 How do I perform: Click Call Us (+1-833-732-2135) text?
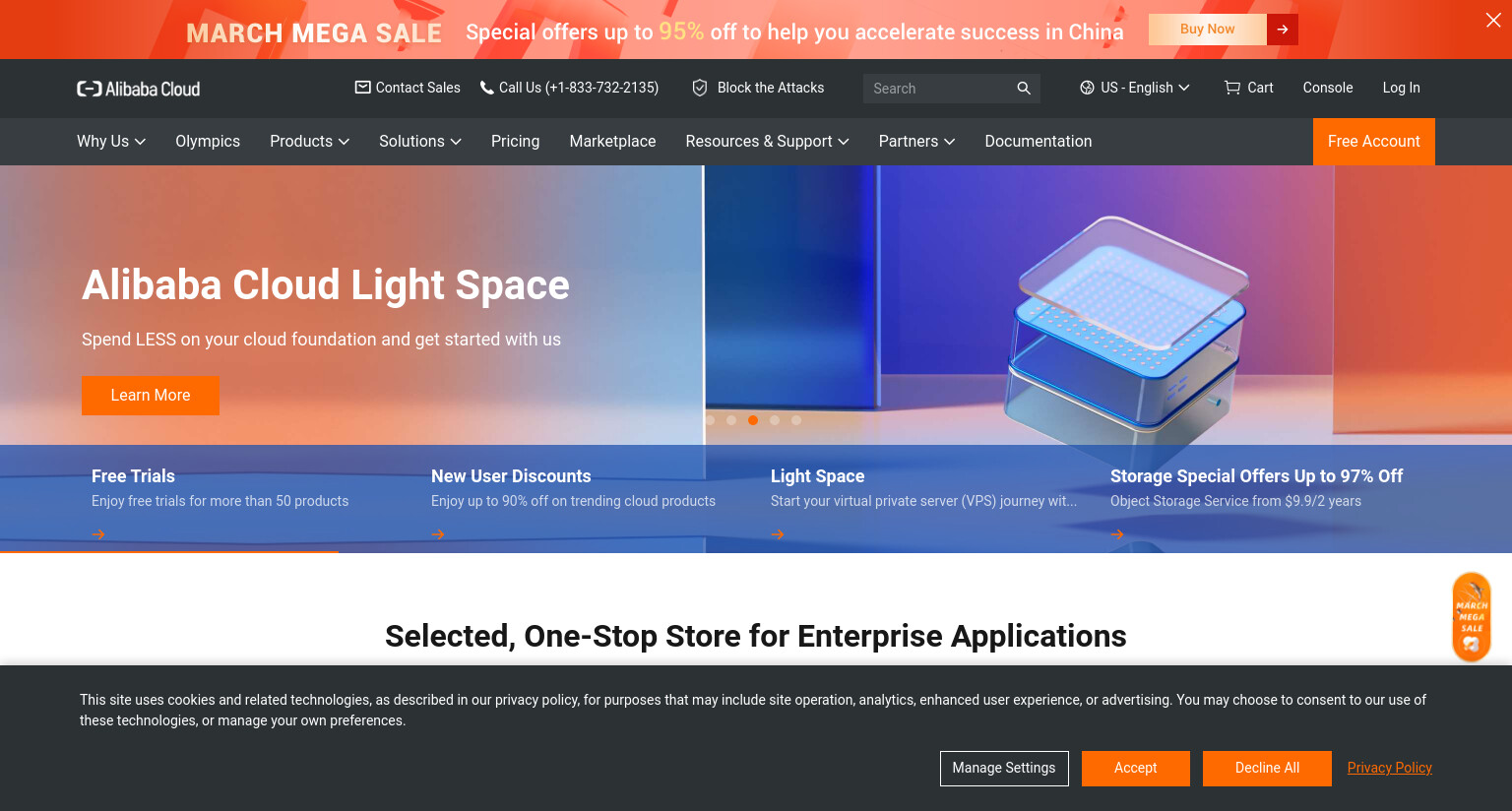click(x=579, y=88)
